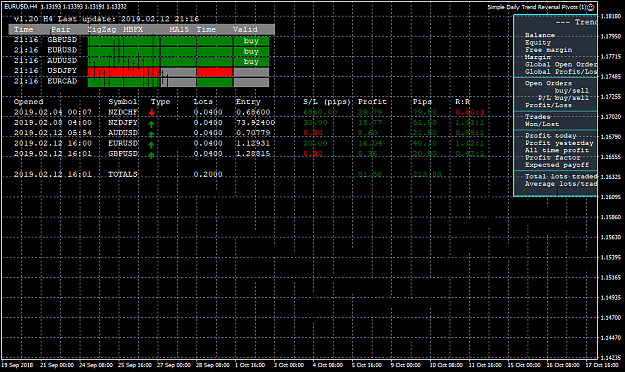Click the R:R column header
625x372 pixels.
[463, 102]
